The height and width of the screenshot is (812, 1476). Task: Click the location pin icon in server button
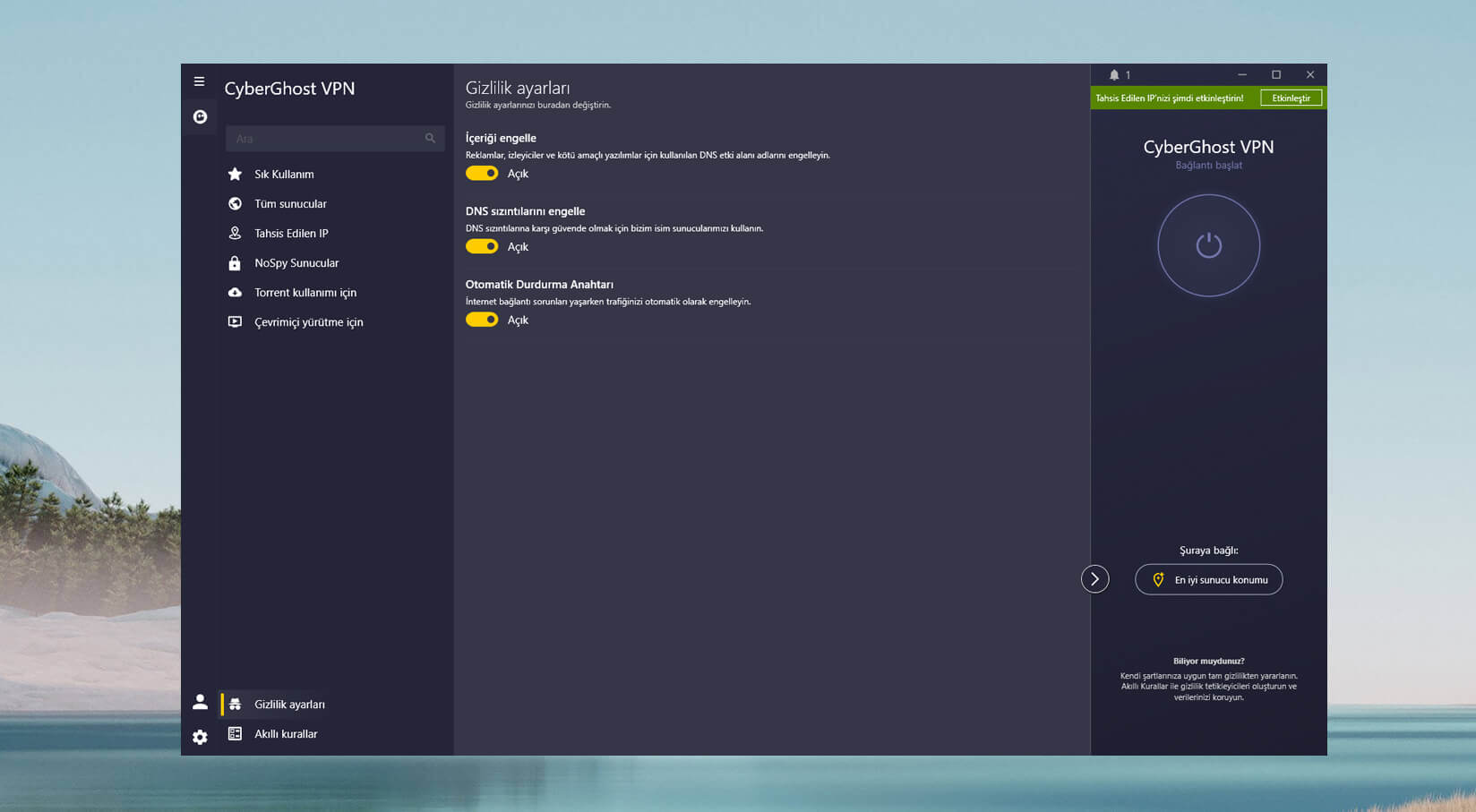[x=1158, y=579]
